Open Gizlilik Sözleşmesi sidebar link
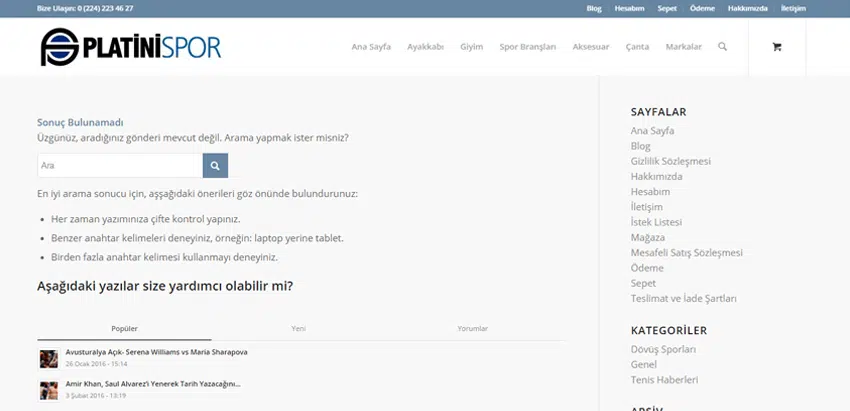Image resolution: width=850 pixels, height=411 pixels. (x=670, y=161)
